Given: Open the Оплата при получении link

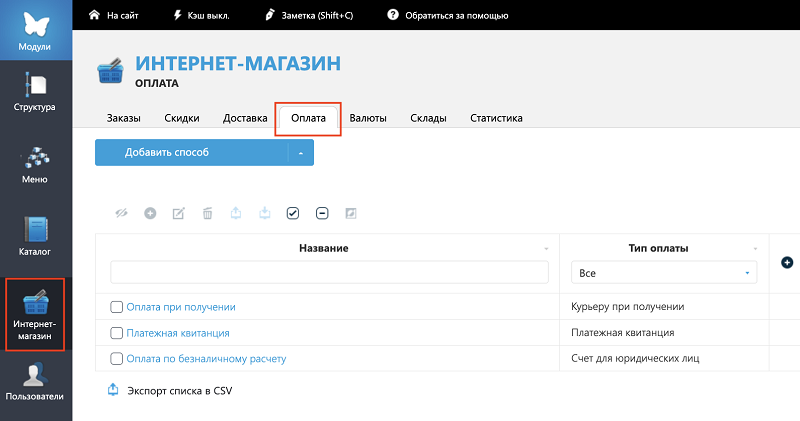Looking at the screenshot, I should (x=181, y=307).
